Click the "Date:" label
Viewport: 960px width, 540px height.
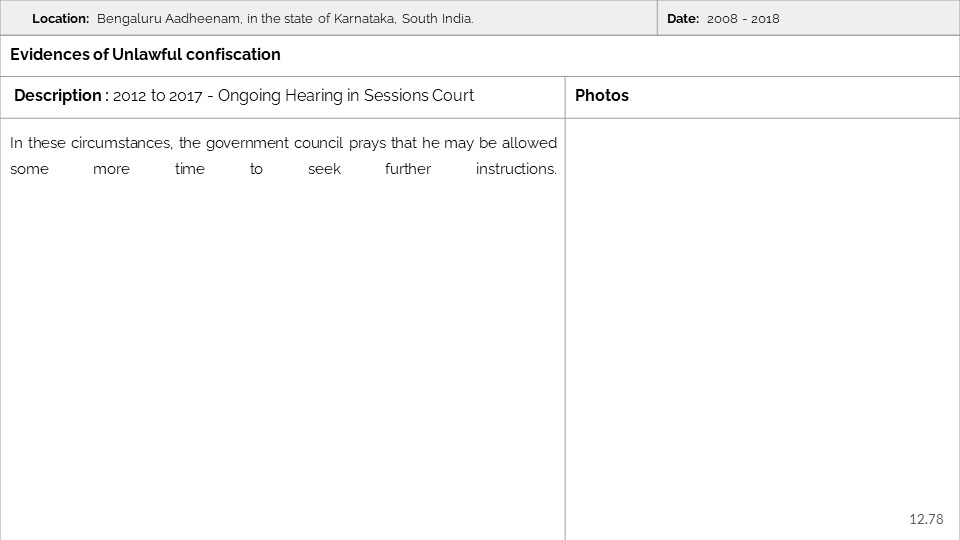(x=683, y=19)
